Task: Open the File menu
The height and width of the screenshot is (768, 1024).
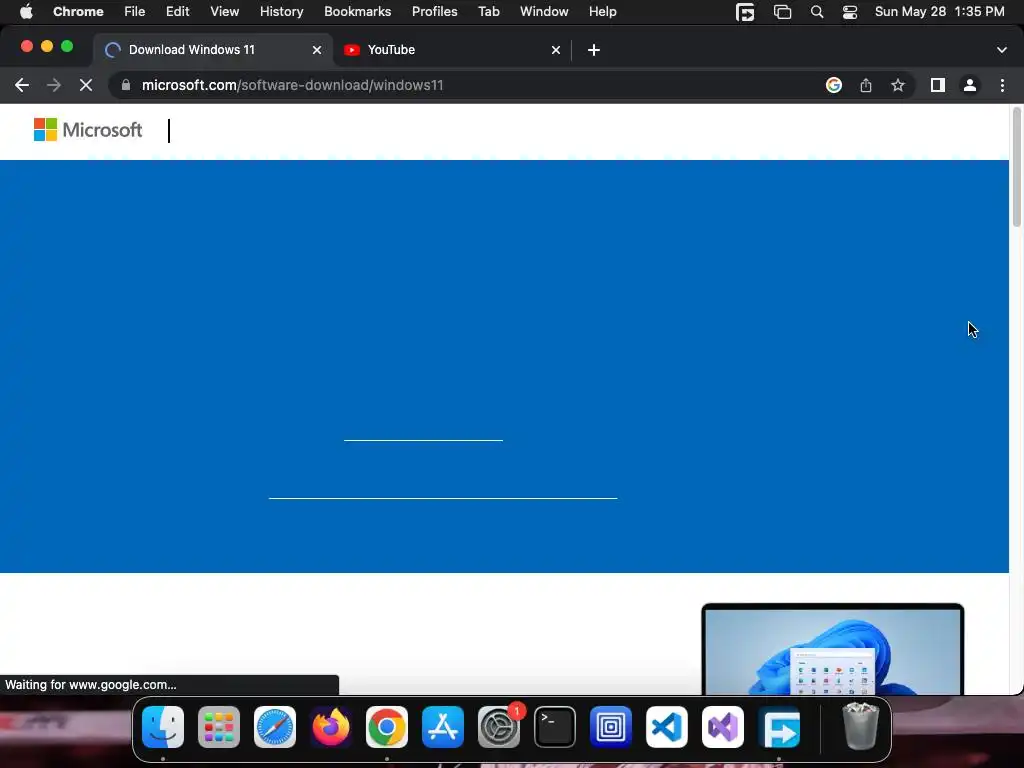Action: click(x=135, y=11)
